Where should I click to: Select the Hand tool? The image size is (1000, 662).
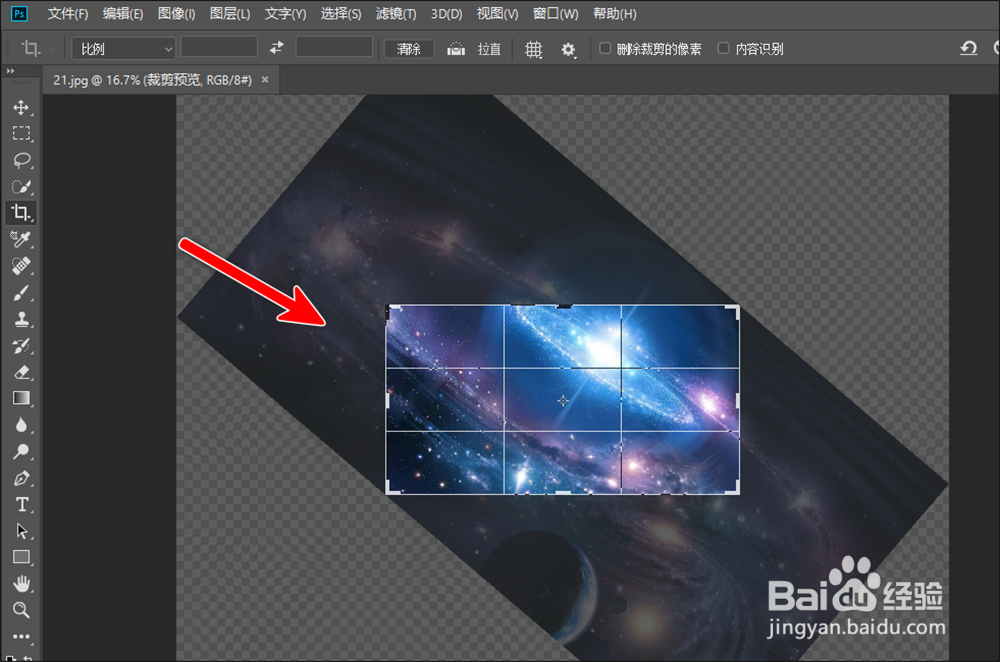click(x=21, y=584)
